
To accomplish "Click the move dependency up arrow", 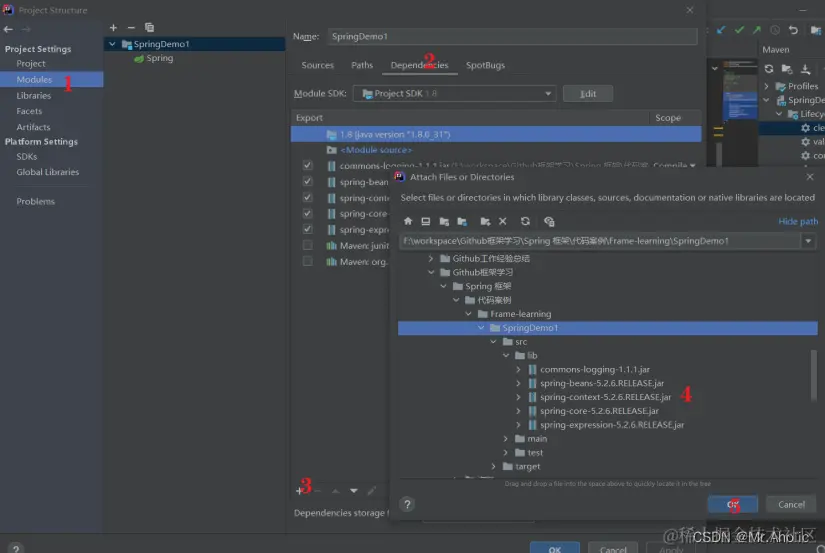I will (335, 490).
